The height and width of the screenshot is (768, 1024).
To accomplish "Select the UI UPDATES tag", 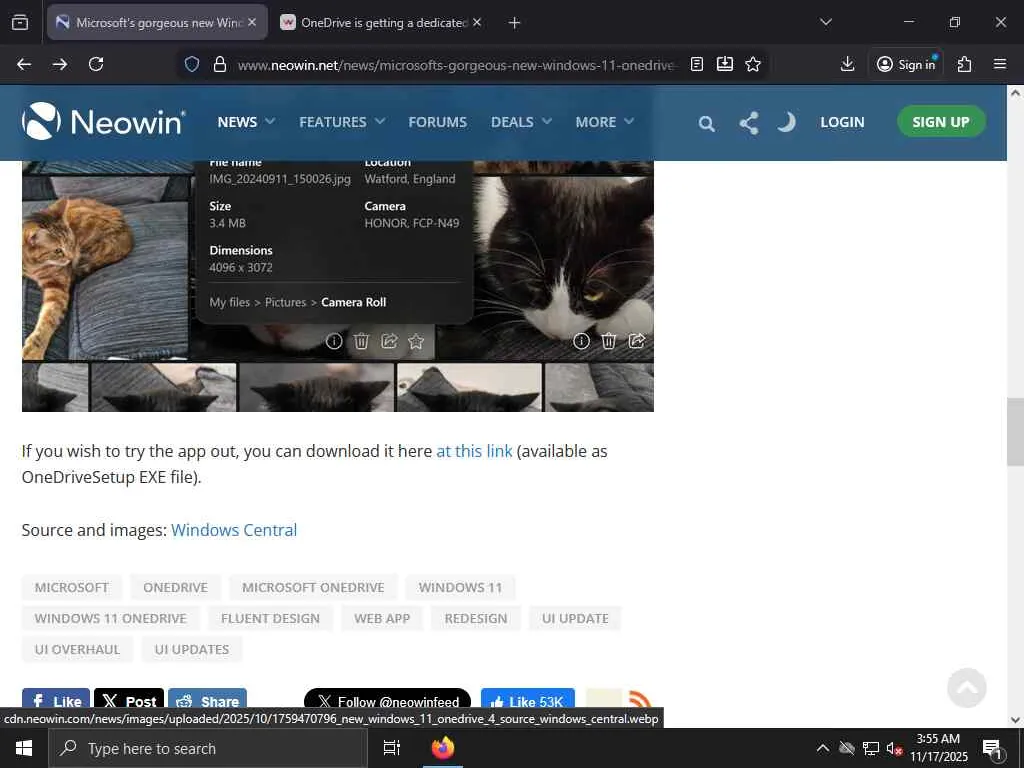I will click(x=192, y=649).
